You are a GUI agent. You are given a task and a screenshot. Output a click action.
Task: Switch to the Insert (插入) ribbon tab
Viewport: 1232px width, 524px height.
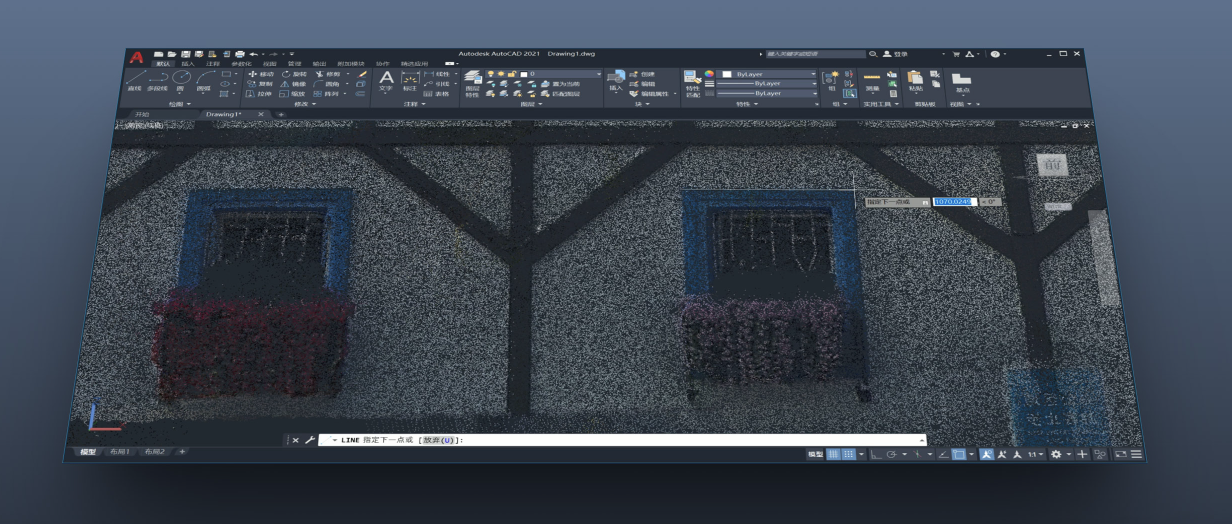click(187, 63)
